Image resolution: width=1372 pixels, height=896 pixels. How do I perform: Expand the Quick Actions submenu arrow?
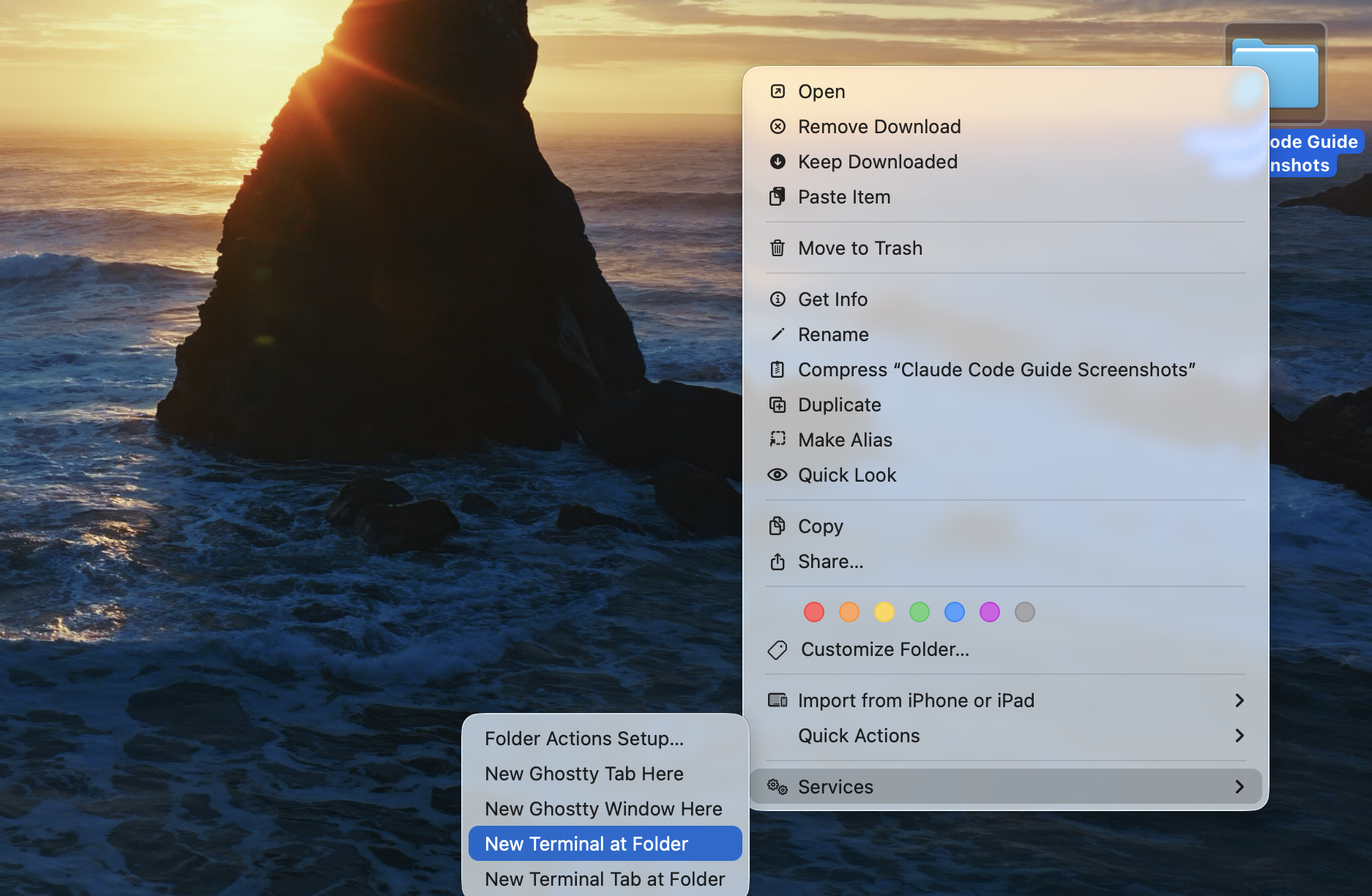tap(1239, 736)
